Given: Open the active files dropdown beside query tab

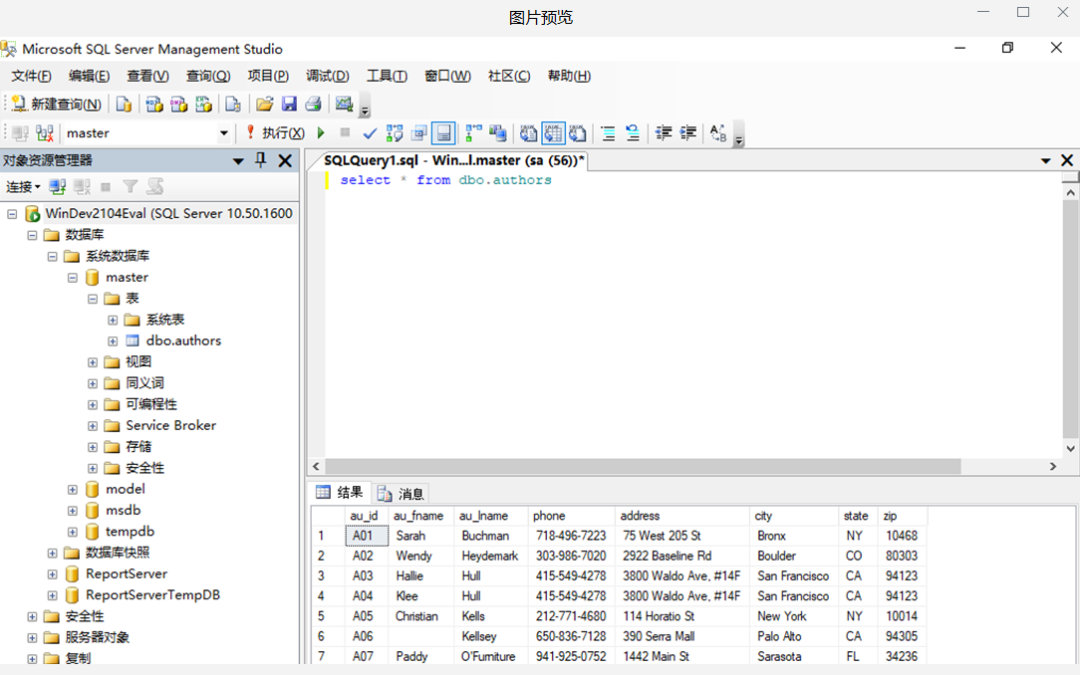Looking at the screenshot, I should click(1046, 160).
